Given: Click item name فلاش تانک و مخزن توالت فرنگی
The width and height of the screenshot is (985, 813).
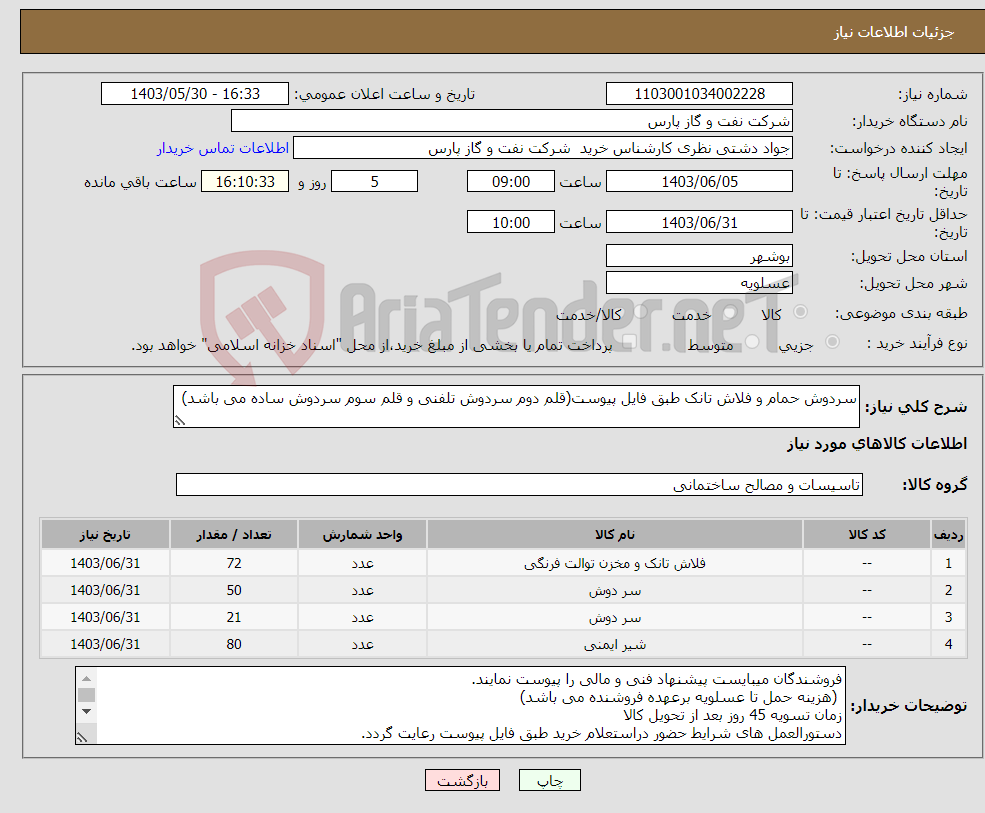Looking at the screenshot, I should 614,564.
